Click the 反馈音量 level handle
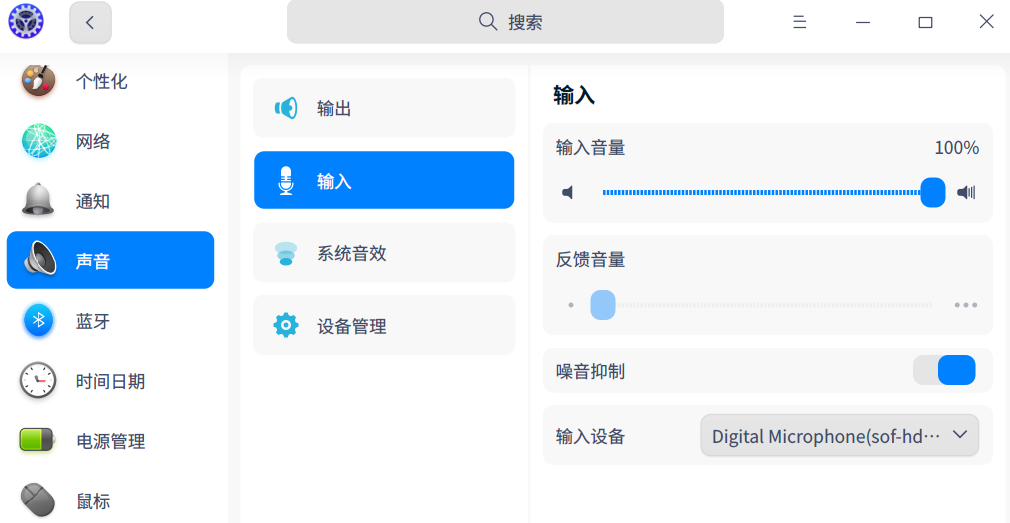 point(603,305)
